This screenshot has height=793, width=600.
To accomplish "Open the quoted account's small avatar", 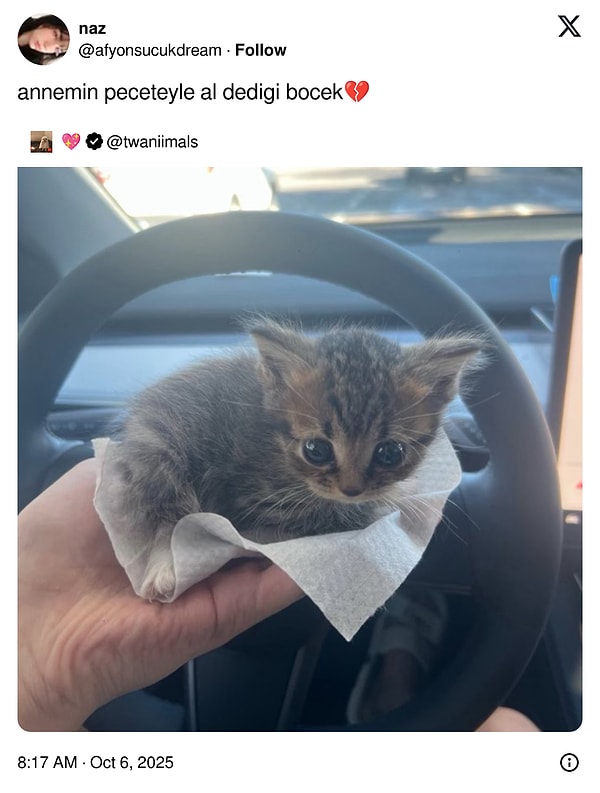I will [41, 142].
